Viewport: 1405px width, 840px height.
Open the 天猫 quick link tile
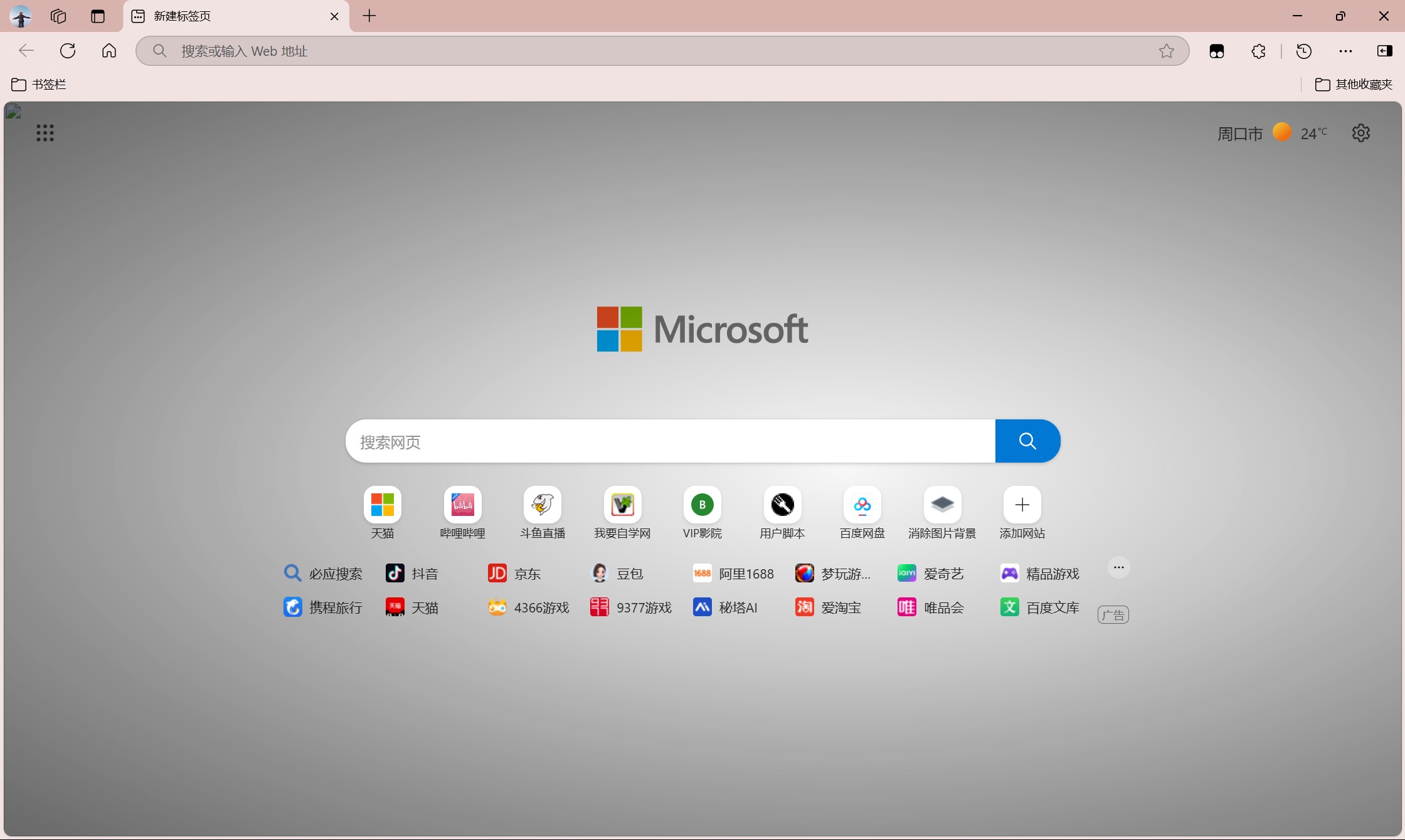coord(383,513)
